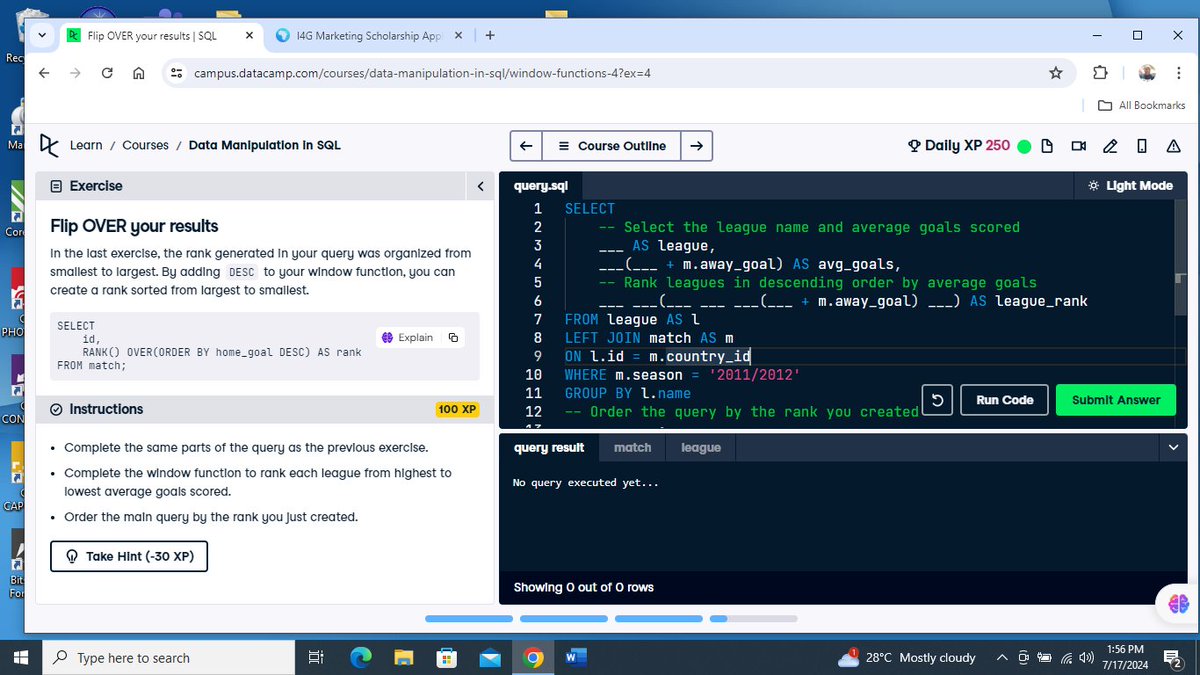Open the AI assistant brain icon
Image resolution: width=1200 pixels, height=675 pixels.
1177,603
